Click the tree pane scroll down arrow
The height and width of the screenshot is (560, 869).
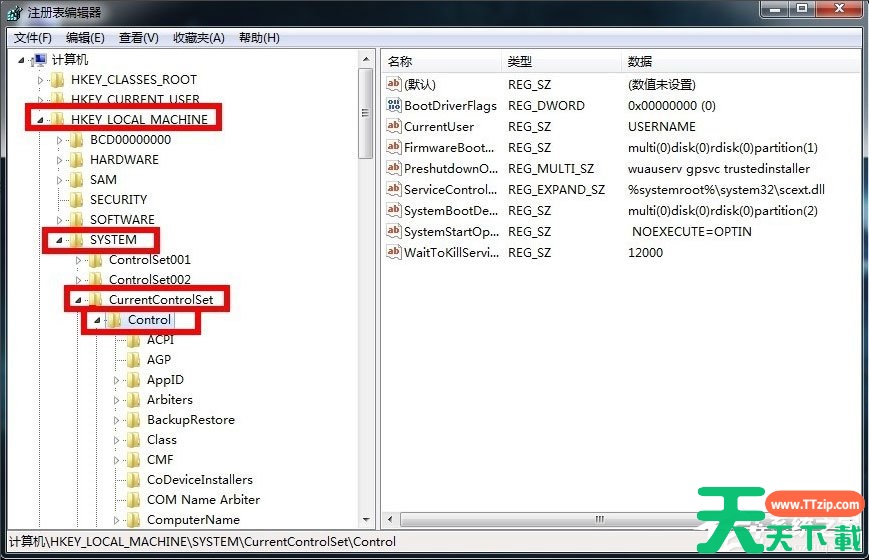pyautogui.click(x=366, y=520)
